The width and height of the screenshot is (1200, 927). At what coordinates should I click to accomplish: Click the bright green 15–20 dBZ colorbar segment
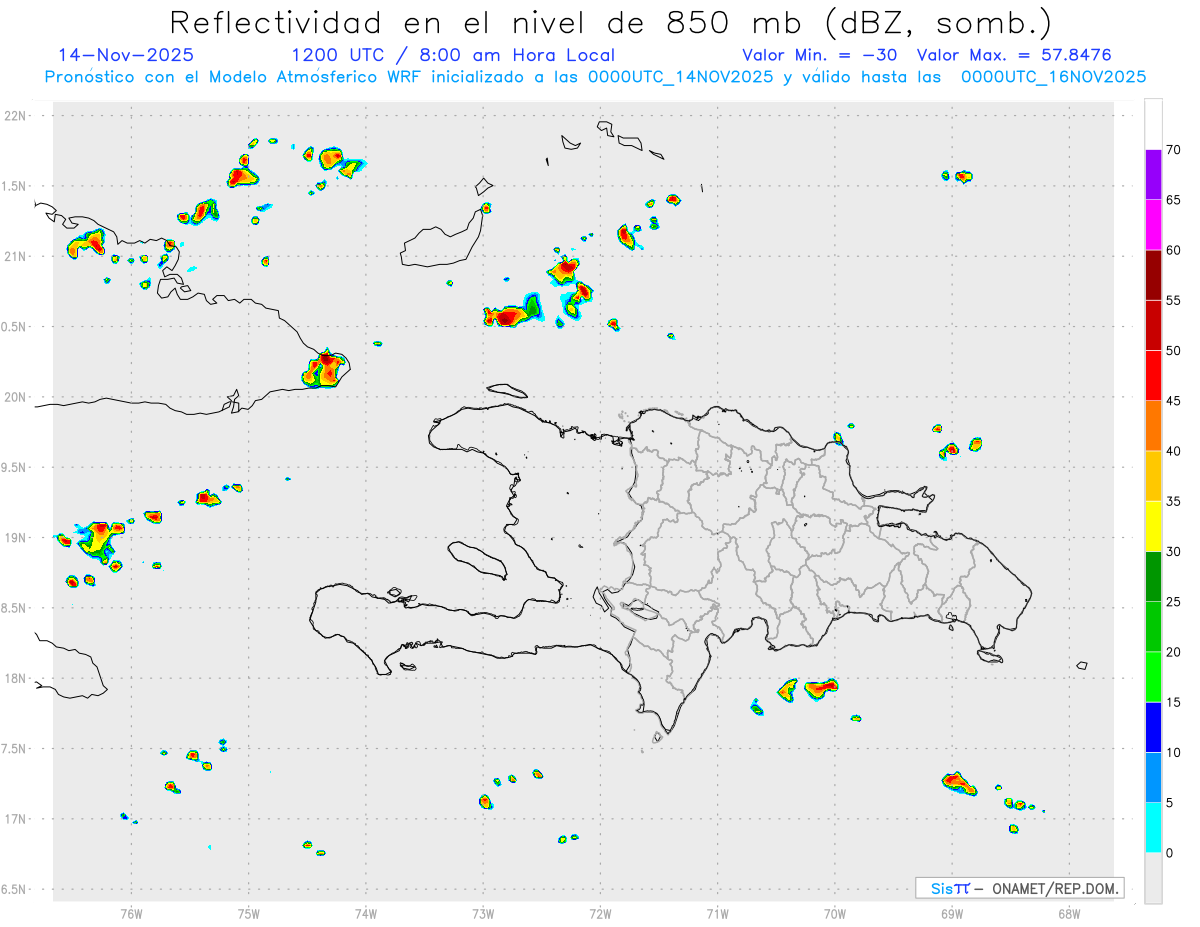click(1153, 677)
